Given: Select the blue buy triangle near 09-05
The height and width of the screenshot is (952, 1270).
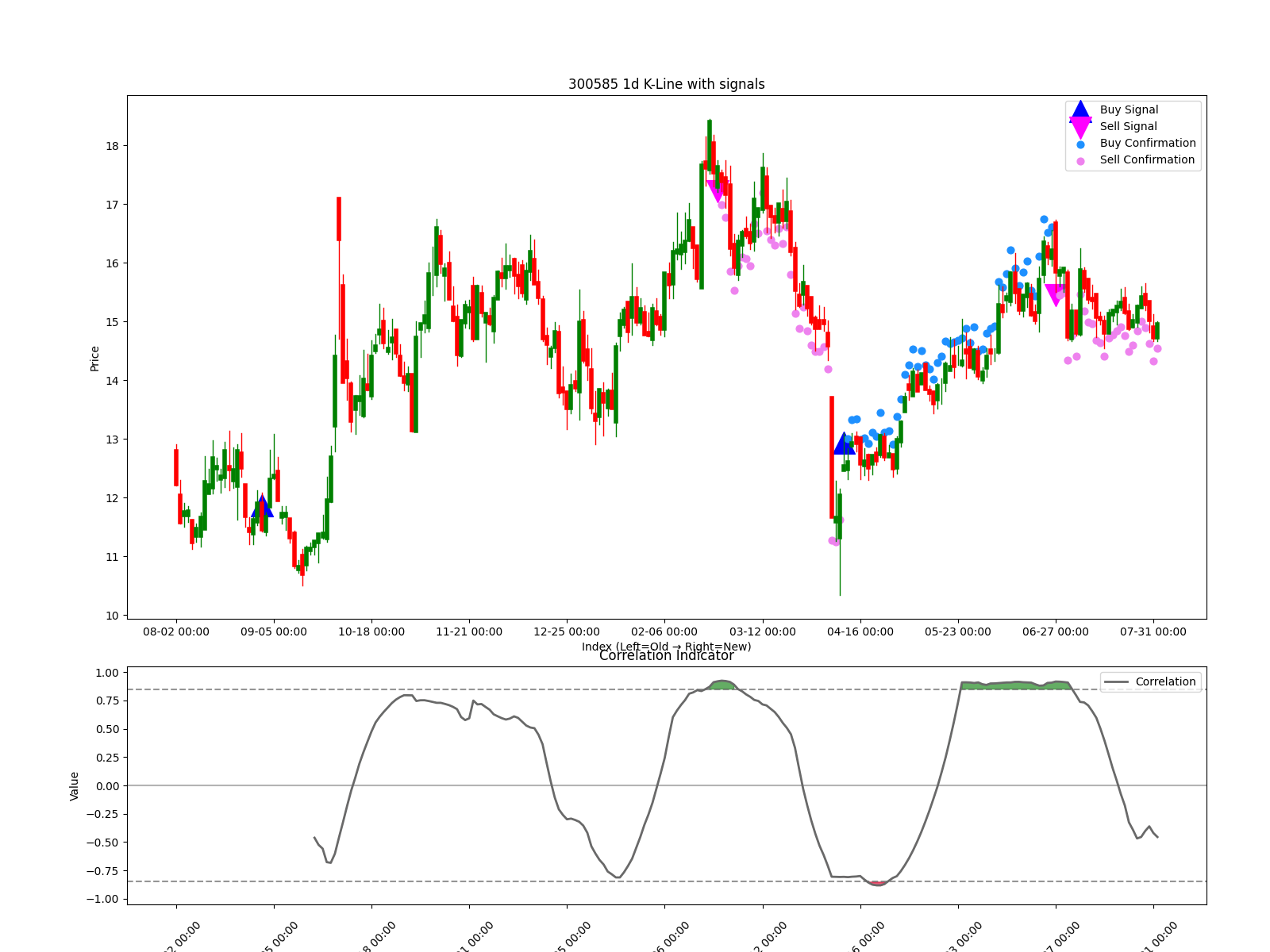Looking at the screenshot, I should pos(262,506).
